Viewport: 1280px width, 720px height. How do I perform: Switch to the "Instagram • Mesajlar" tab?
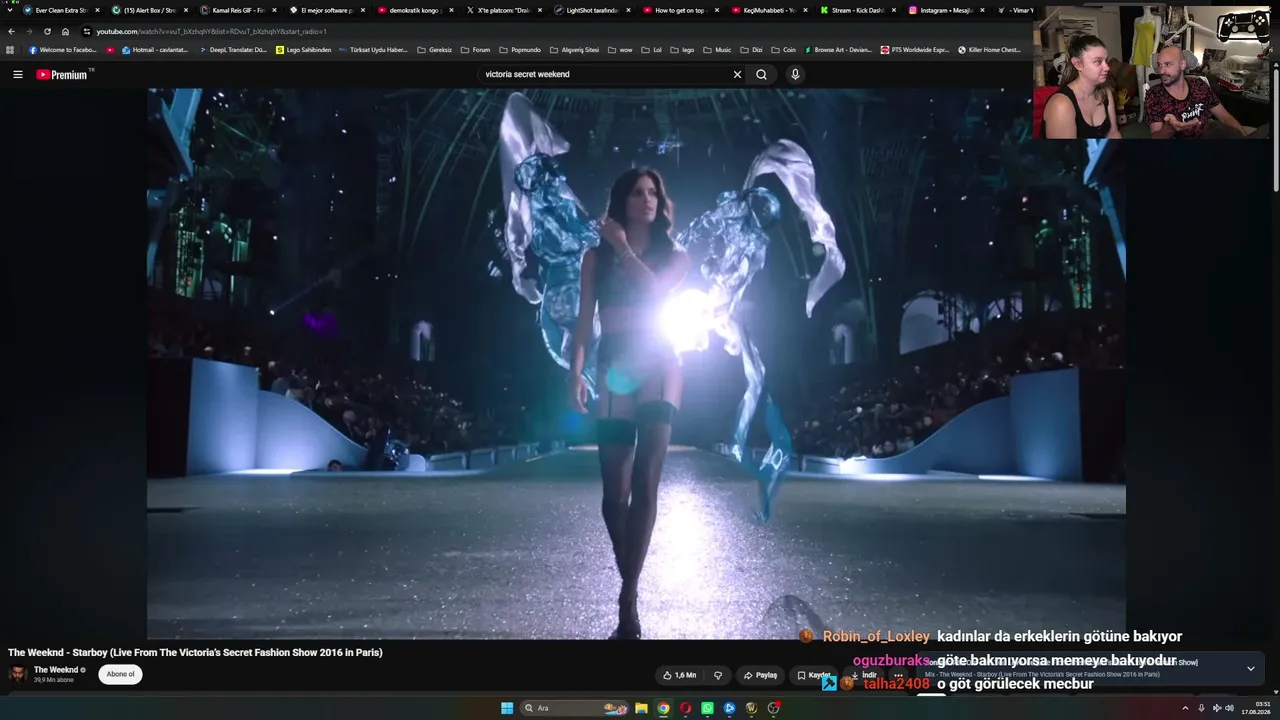tap(946, 10)
